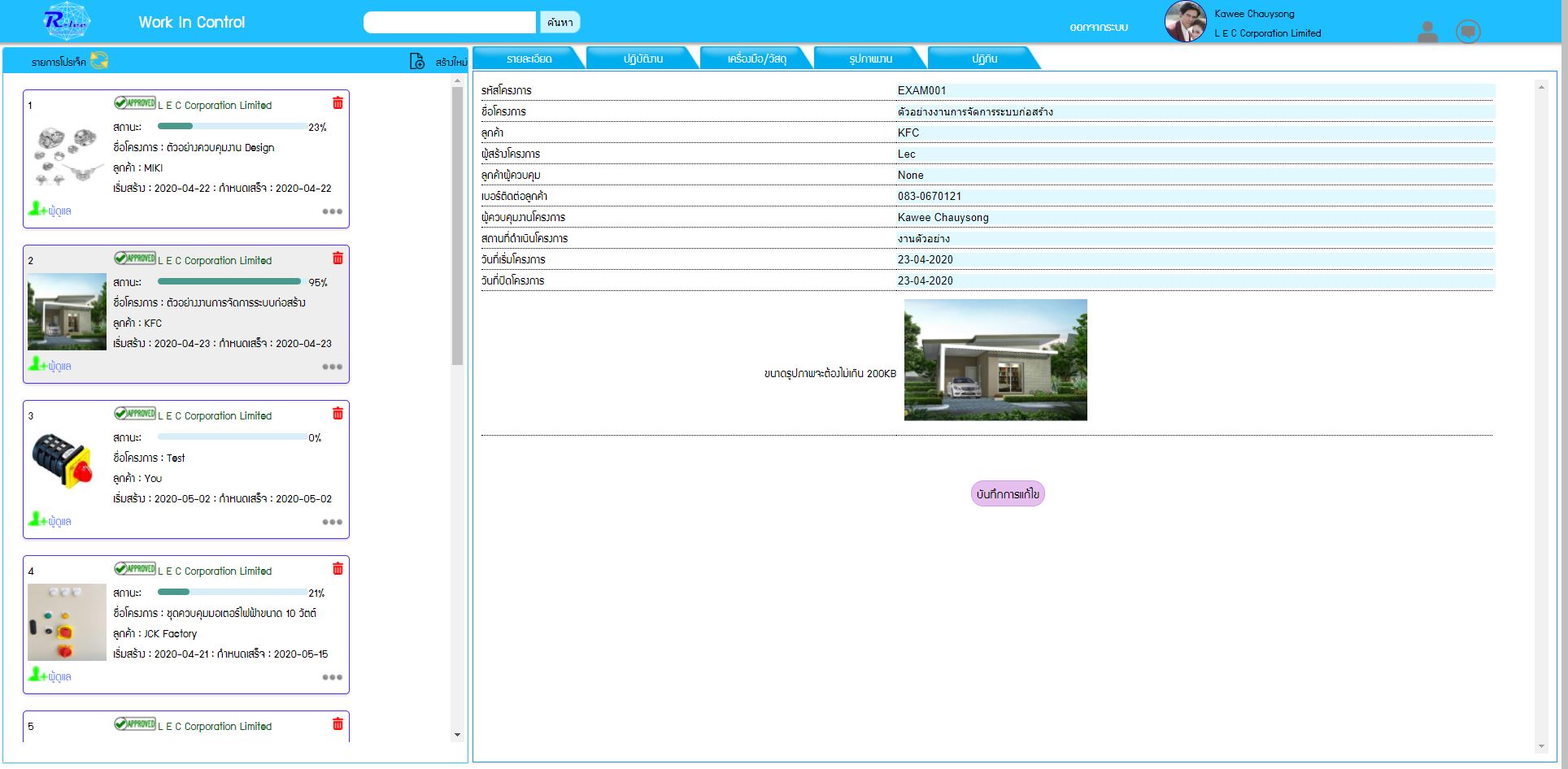Save edits with the บันทึกการแก้ไข button
Image resolution: width=1568 pixels, height=769 pixels.
(x=1008, y=493)
